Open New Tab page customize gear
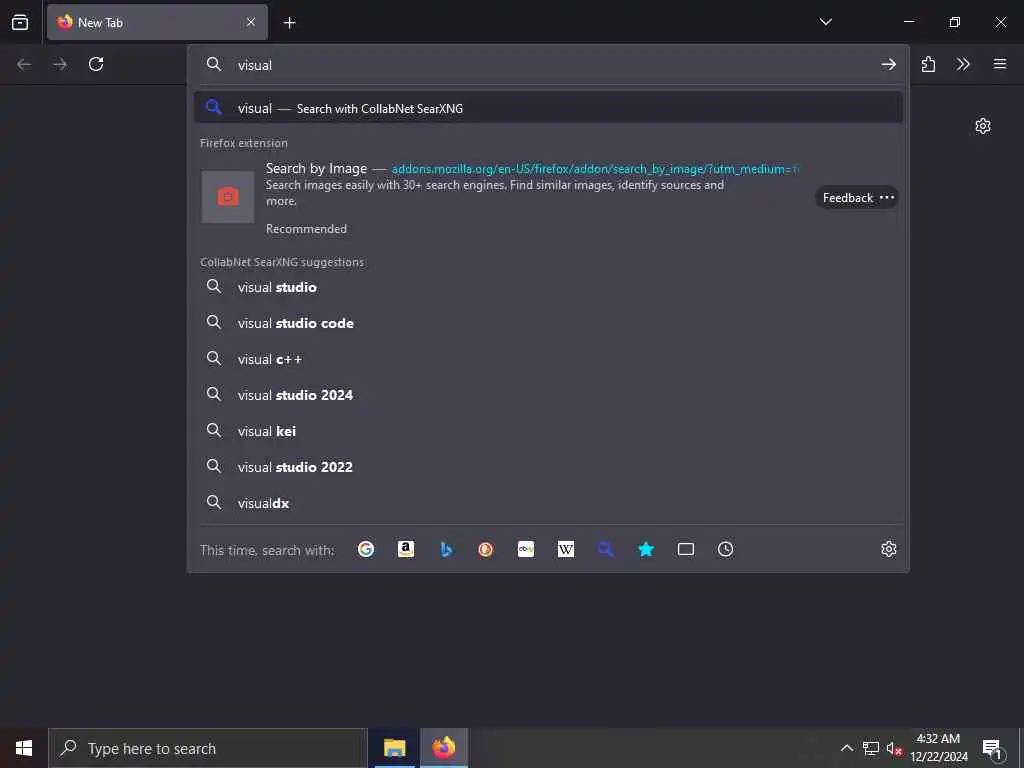 983,126
